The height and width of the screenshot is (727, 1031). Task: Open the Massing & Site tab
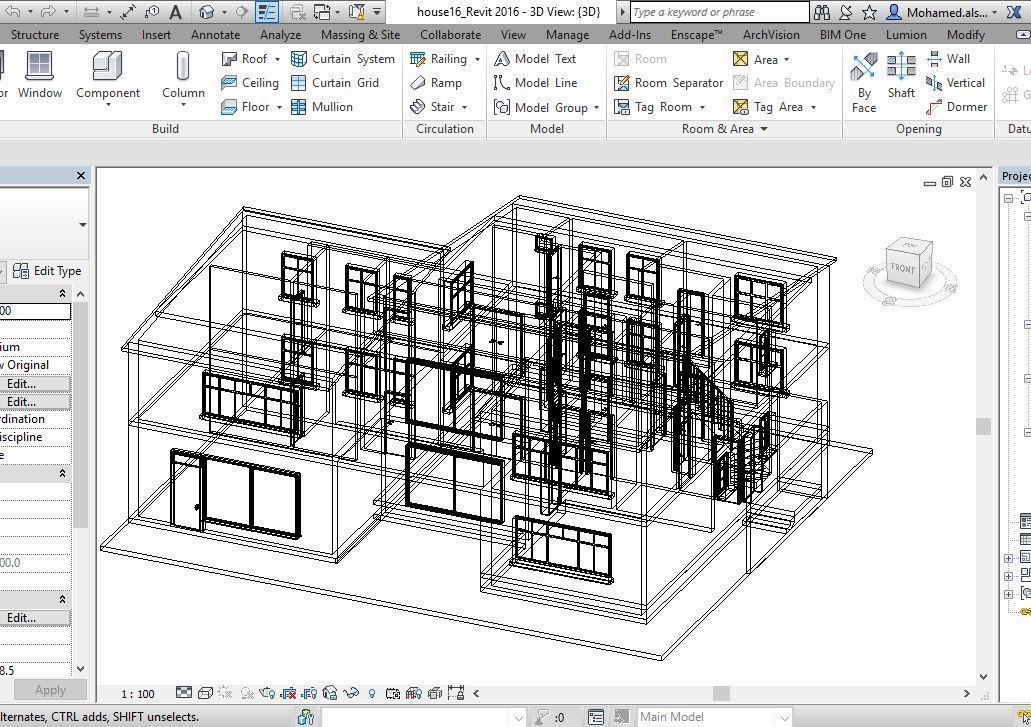point(360,35)
